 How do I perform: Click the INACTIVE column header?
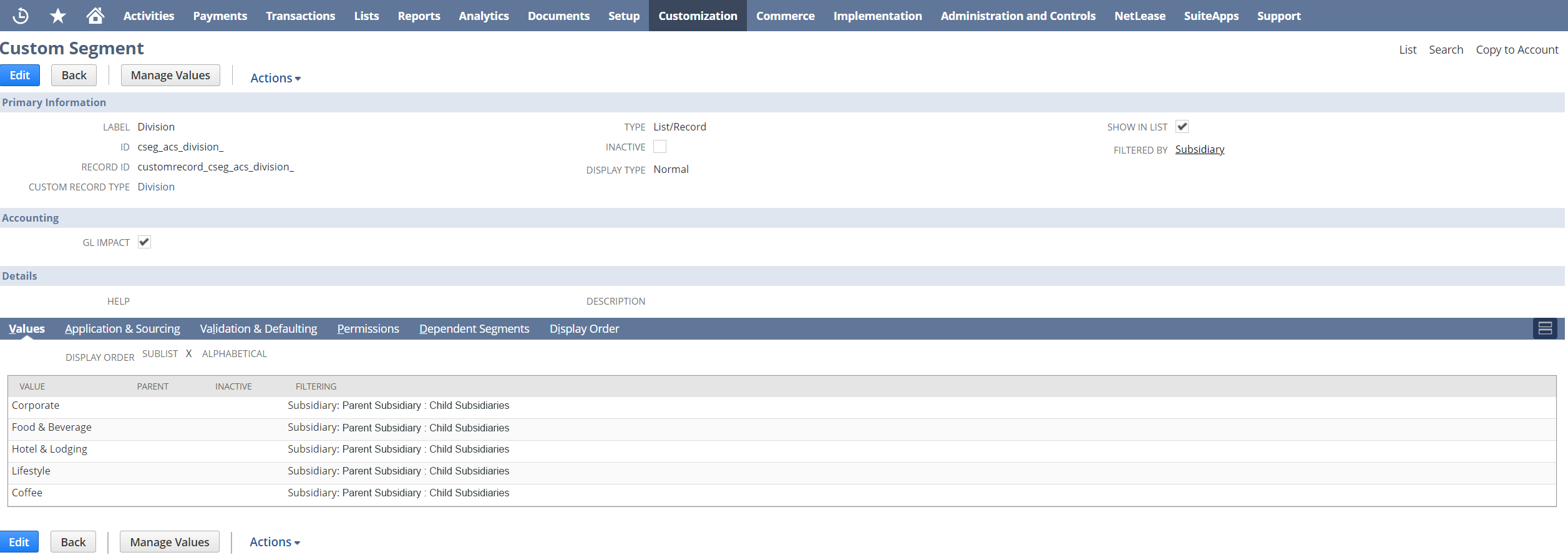[x=233, y=386]
